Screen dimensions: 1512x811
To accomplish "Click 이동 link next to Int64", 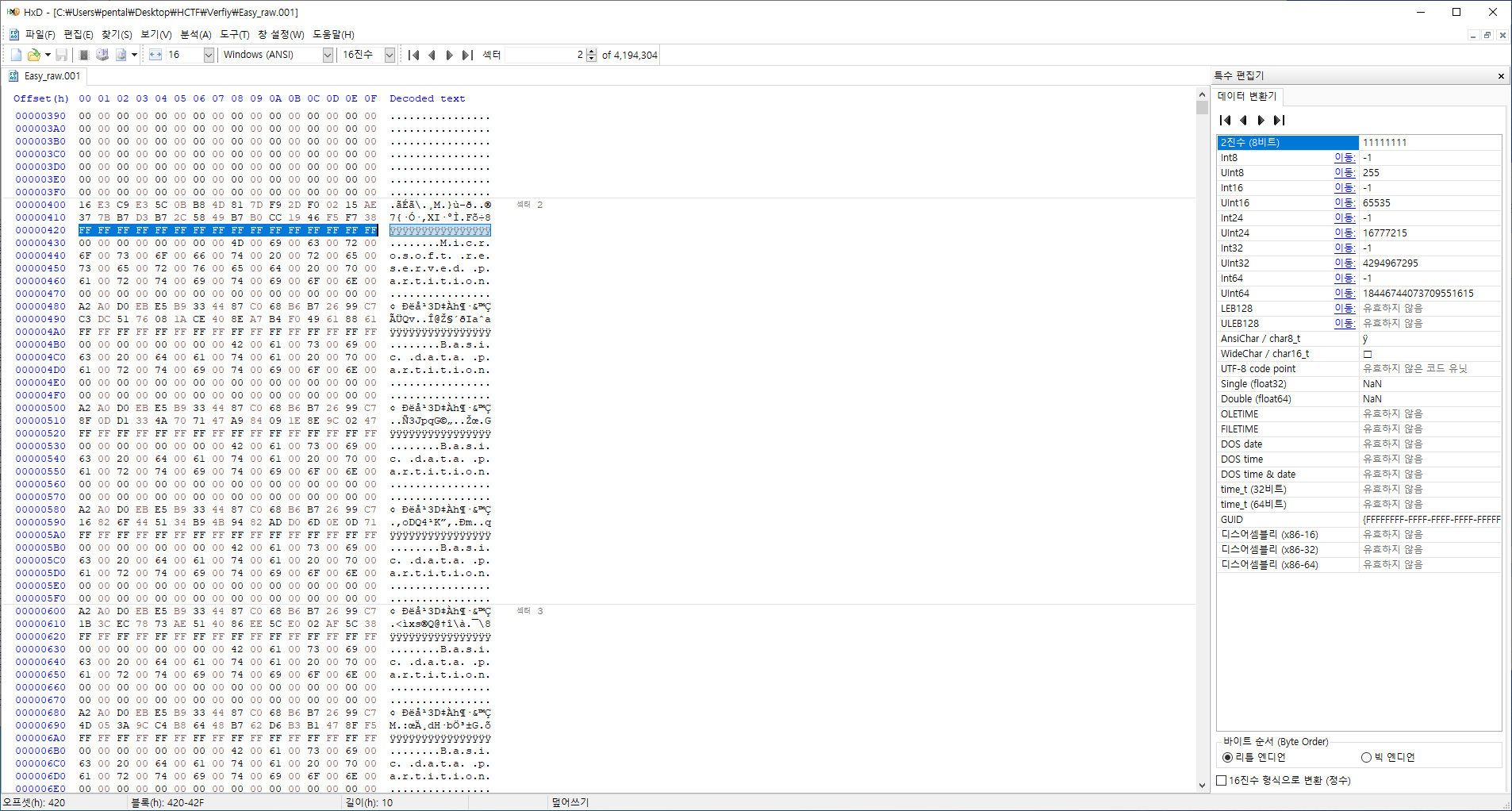I will [x=1344, y=278].
